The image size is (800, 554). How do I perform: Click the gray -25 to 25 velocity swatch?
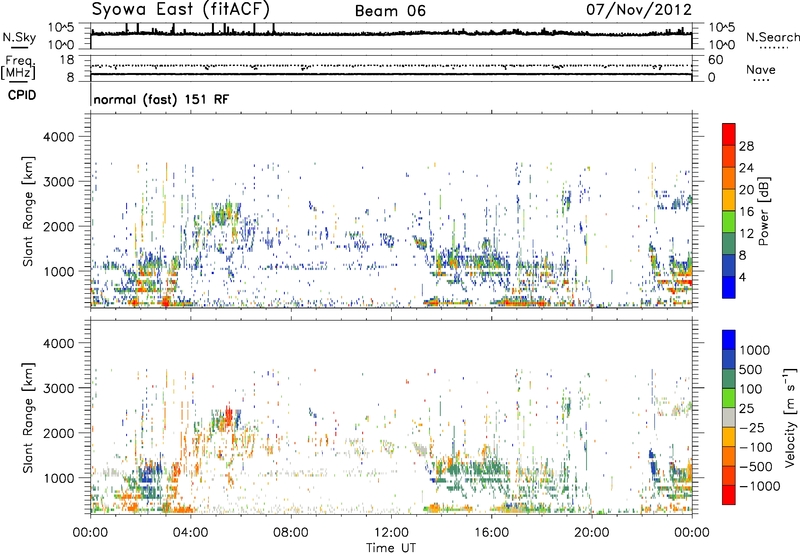(729, 417)
